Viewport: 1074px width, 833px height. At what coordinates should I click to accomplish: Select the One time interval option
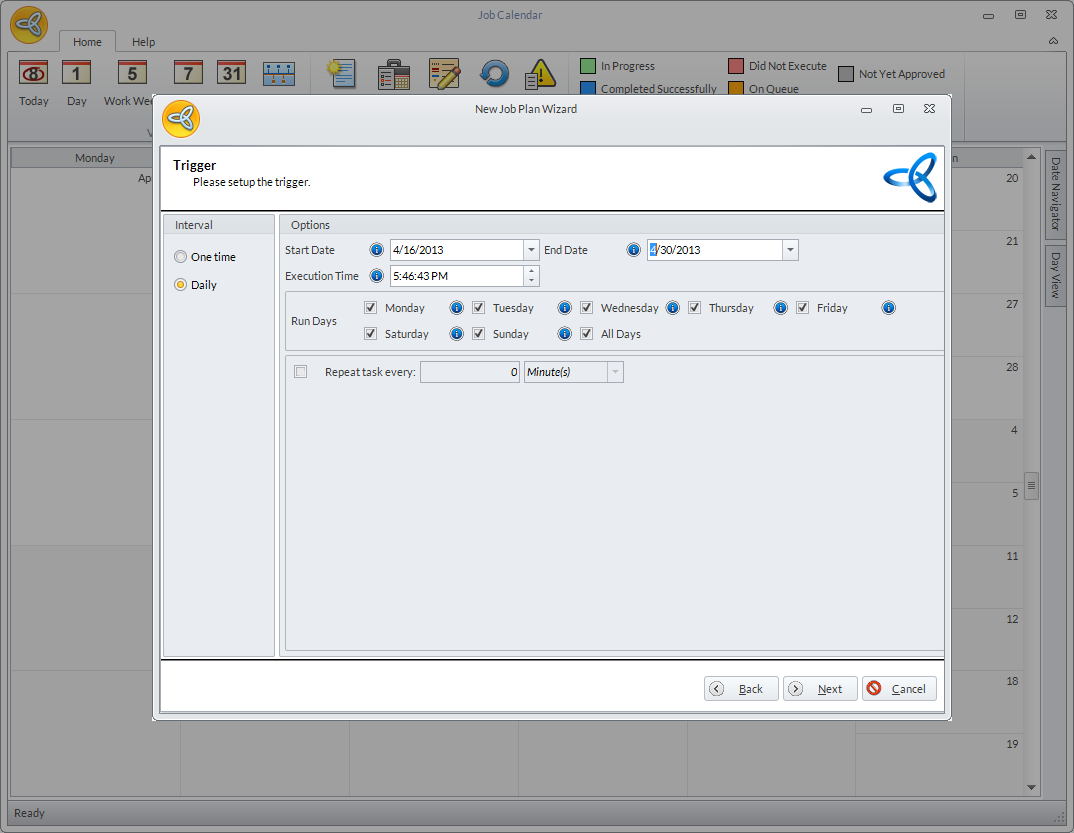click(x=181, y=257)
